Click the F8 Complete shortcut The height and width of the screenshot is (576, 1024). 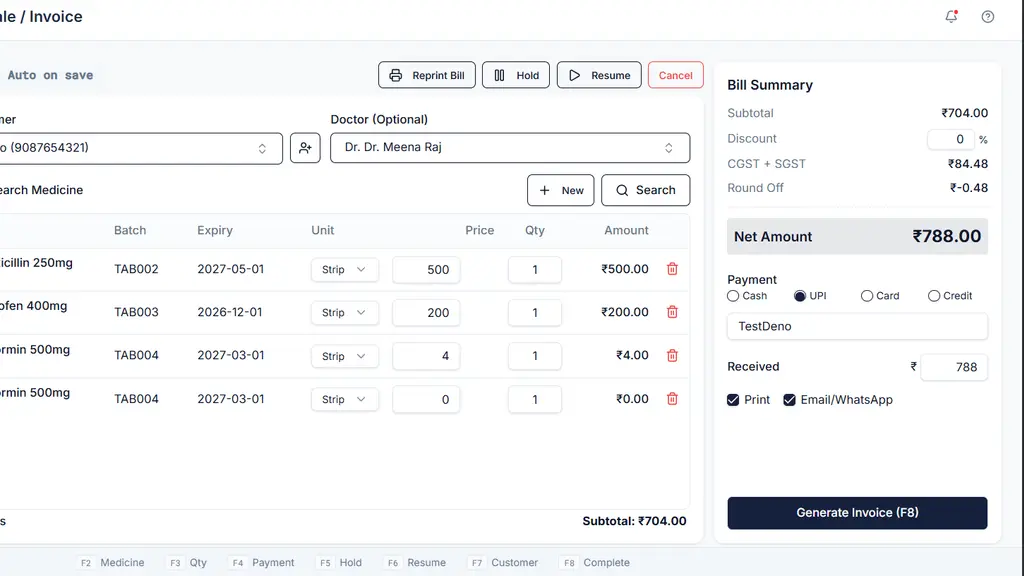[x=595, y=563]
